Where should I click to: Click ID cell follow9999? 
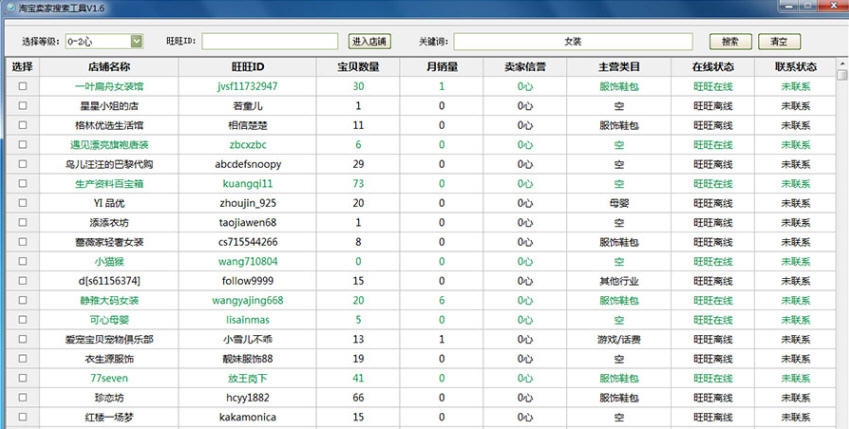point(248,281)
